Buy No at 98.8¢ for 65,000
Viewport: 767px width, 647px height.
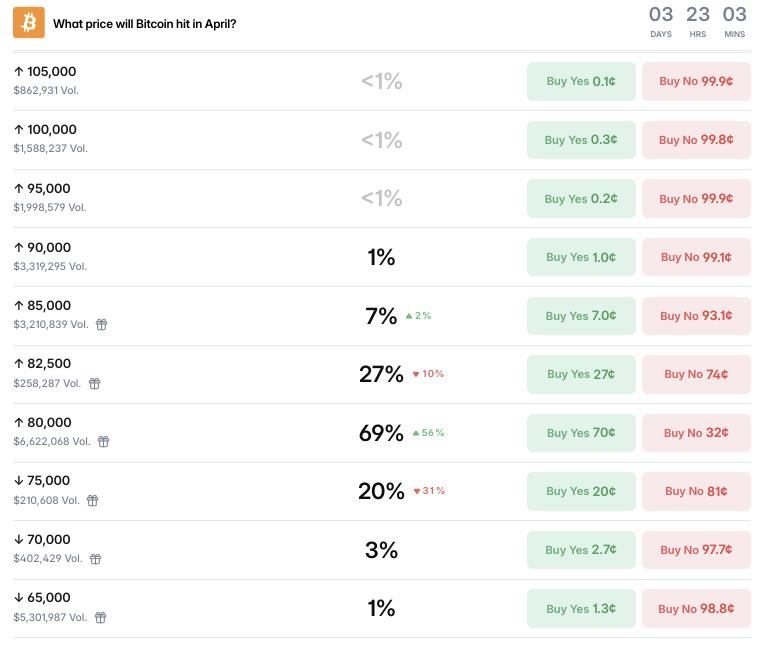(696, 608)
